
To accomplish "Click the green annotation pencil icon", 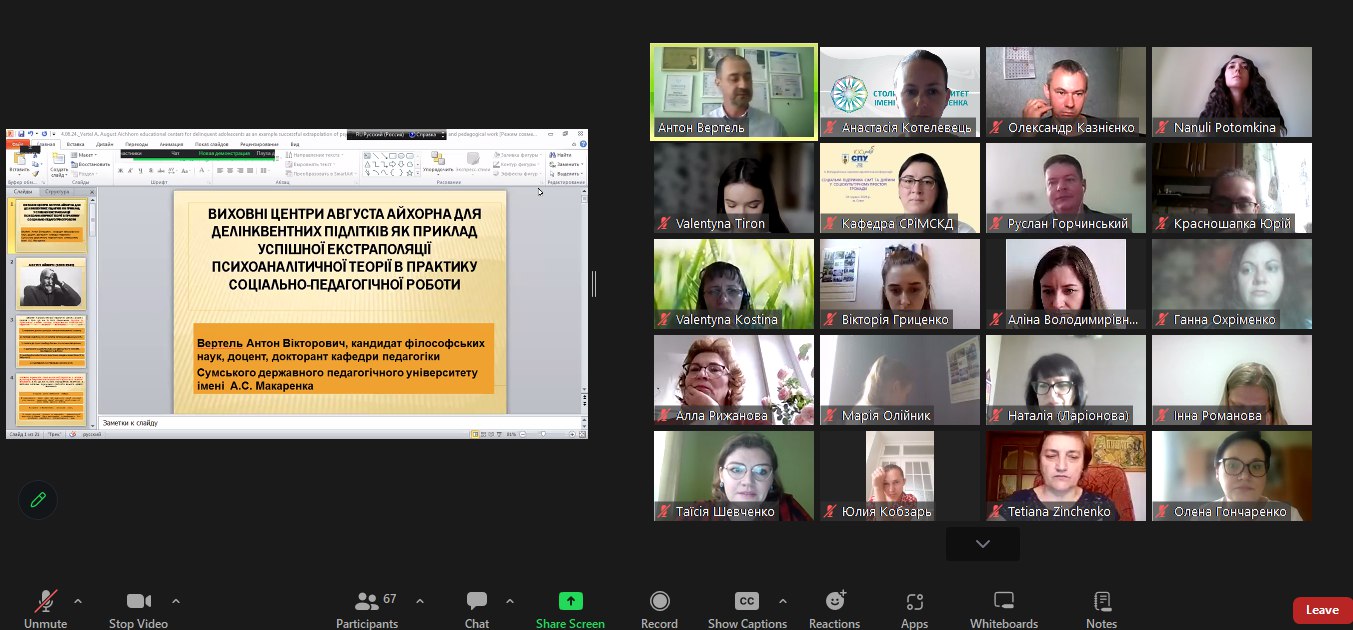I will point(38,500).
